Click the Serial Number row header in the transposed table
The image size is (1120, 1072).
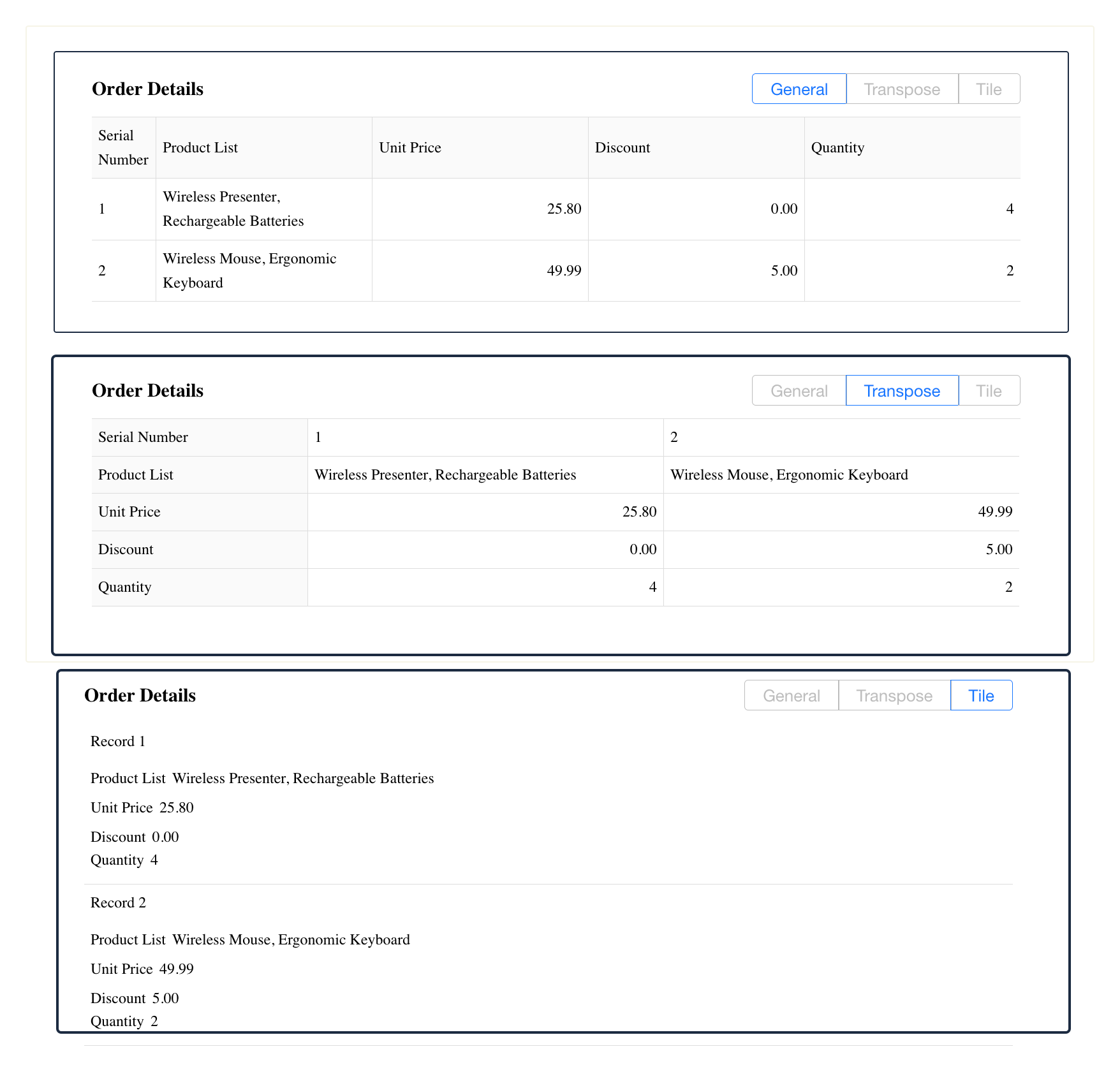143,437
